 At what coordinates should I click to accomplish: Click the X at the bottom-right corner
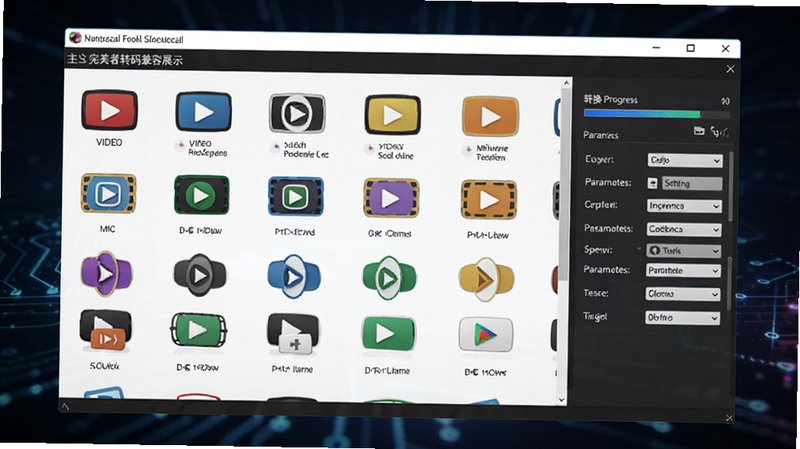point(730,418)
